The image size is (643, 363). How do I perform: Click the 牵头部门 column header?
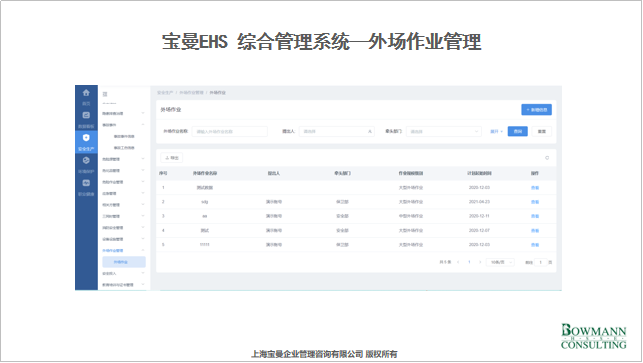342,174
